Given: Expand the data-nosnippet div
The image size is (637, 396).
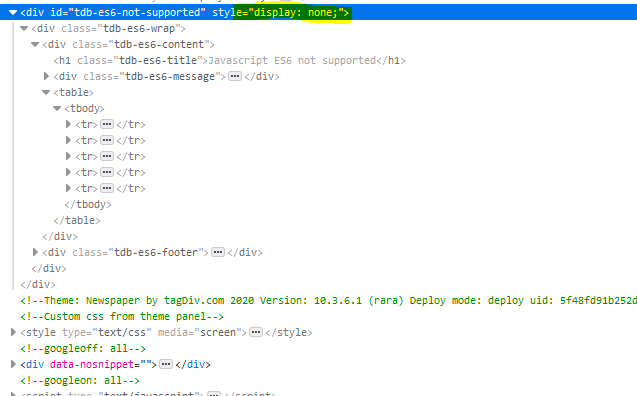Looking at the screenshot, I should point(13,364).
